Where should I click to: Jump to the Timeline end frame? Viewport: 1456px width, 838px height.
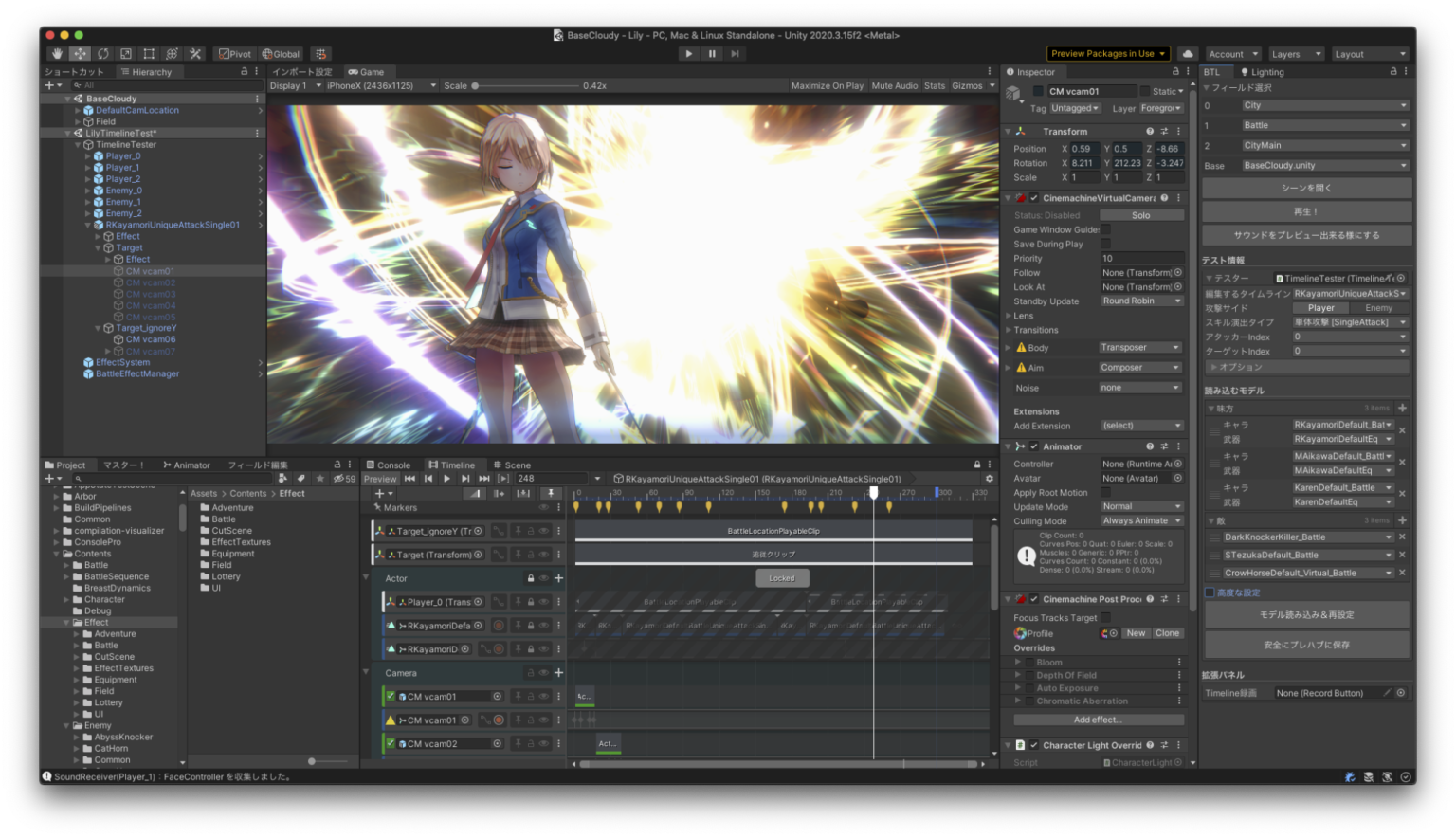(x=484, y=479)
